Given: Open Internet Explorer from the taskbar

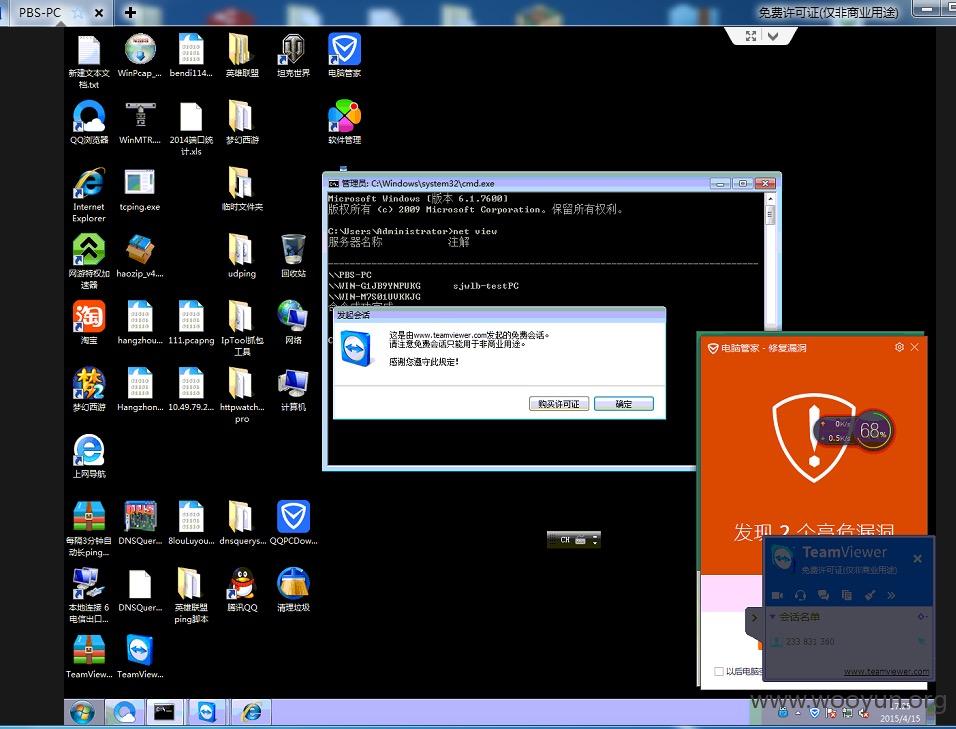Looking at the screenshot, I should tap(251, 712).
